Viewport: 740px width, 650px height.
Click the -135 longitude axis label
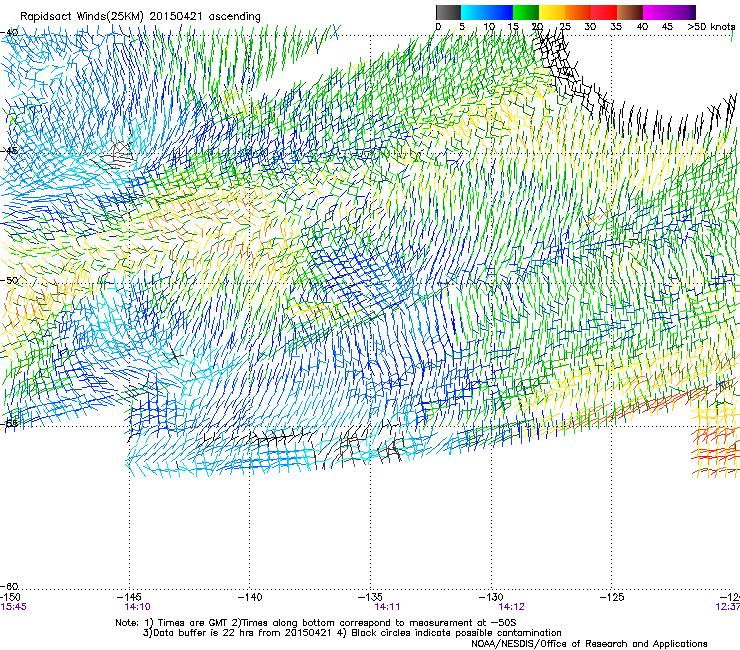pos(370,597)
